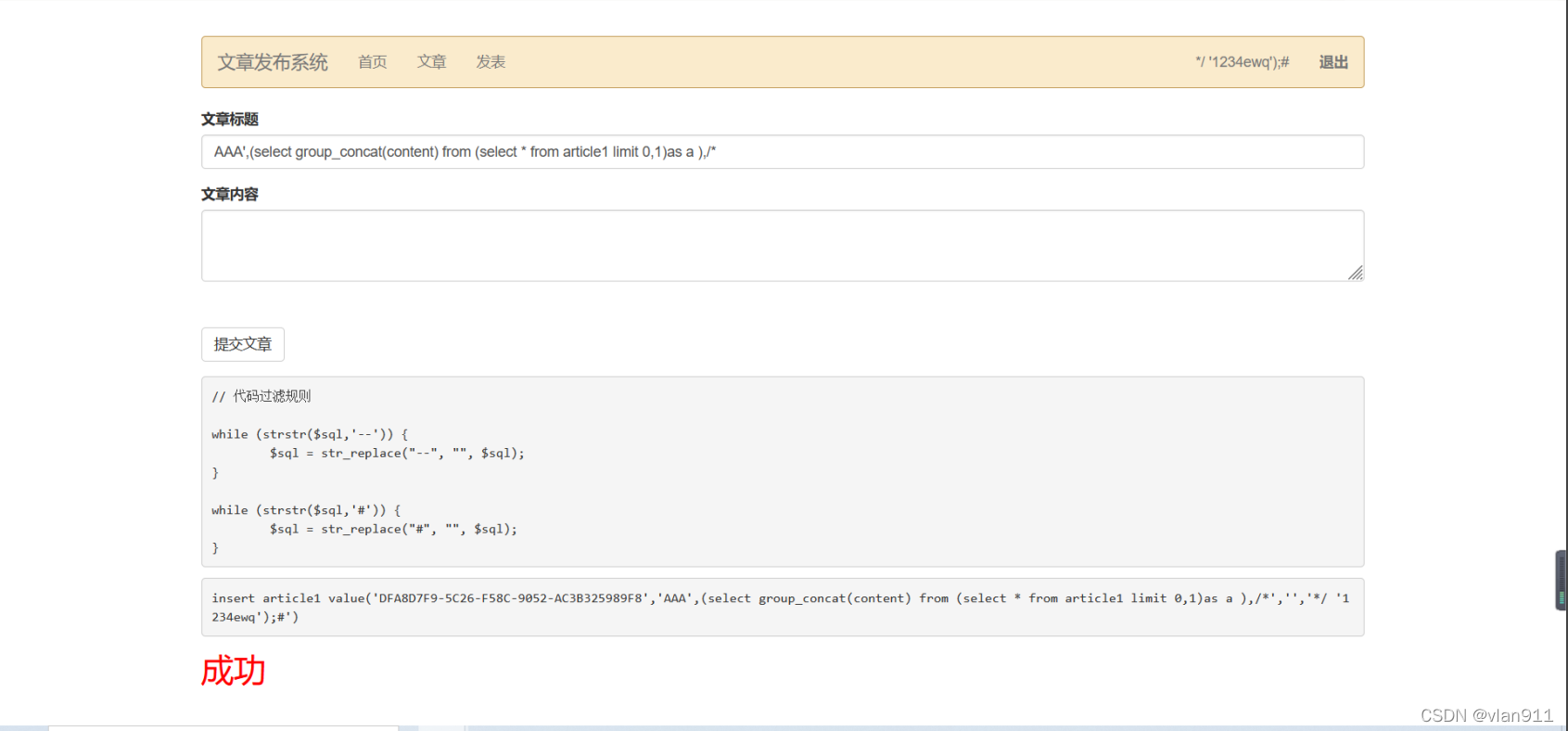This screenshot has width=1568, height=731.
Task: Open the 文章 nav item
Action: (x=432, y=62)
